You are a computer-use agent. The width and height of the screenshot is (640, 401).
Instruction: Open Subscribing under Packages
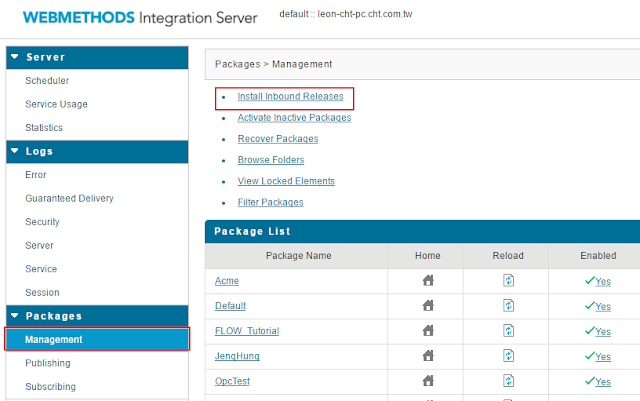[50, 387]
